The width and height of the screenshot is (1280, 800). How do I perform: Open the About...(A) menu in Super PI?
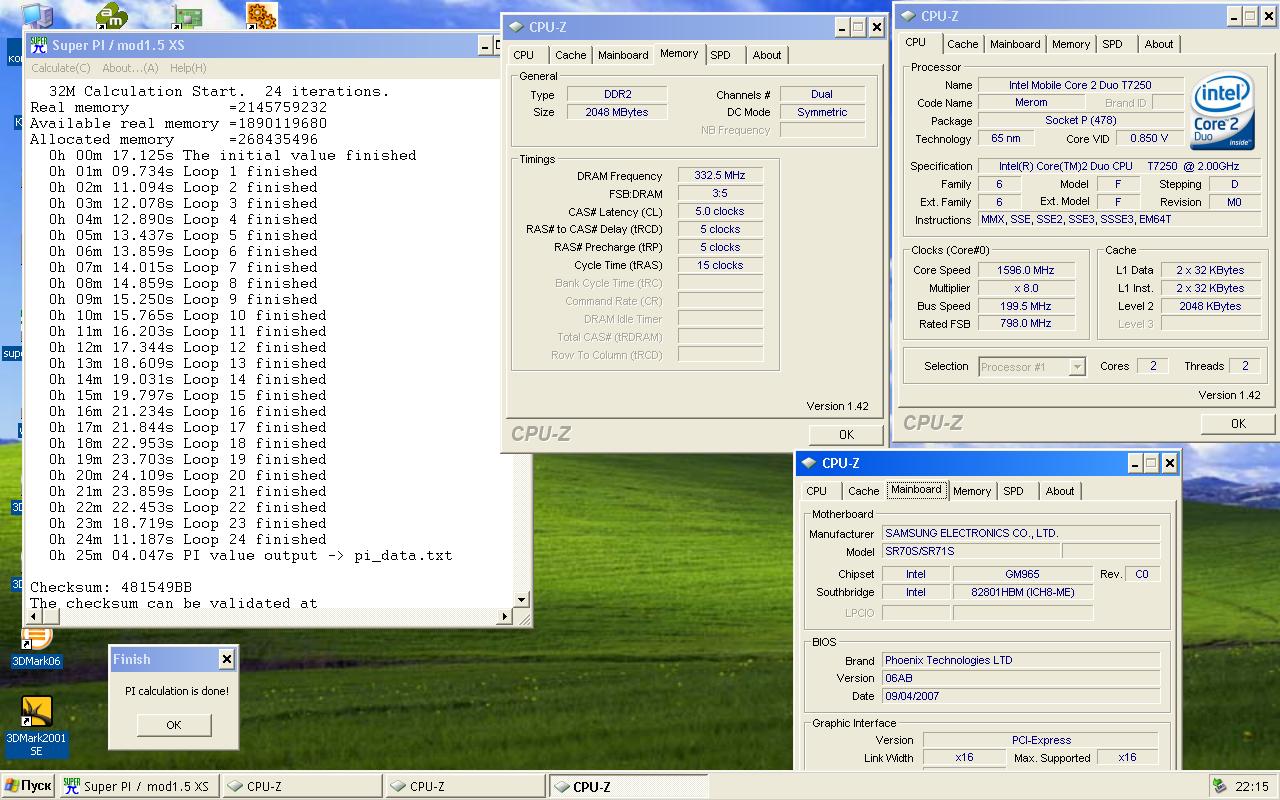tap(130, 68)
